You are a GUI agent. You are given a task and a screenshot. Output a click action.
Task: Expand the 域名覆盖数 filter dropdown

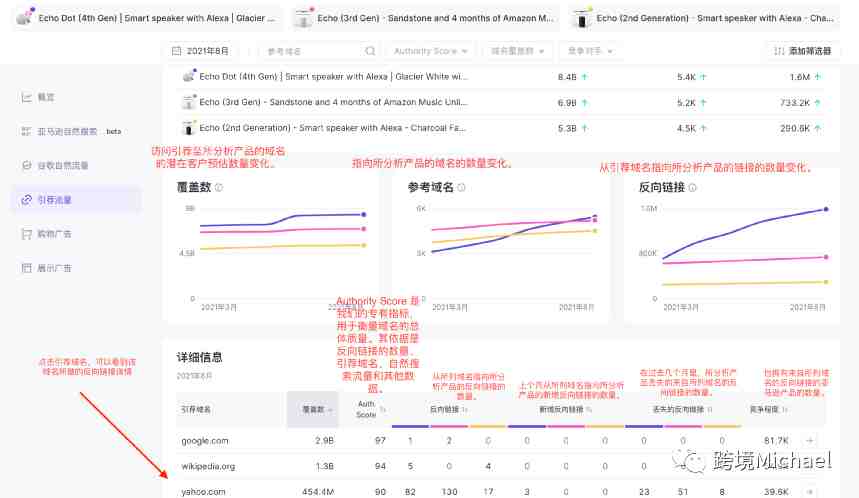point(518,51)
